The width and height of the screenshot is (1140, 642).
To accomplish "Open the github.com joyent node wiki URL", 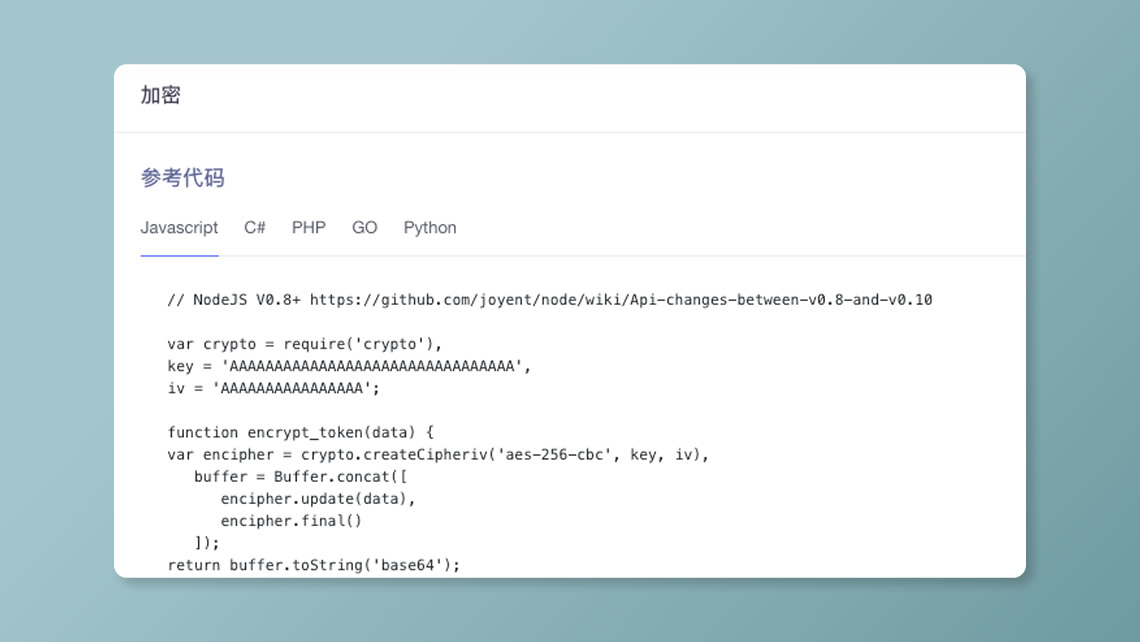I will [621, 300].
